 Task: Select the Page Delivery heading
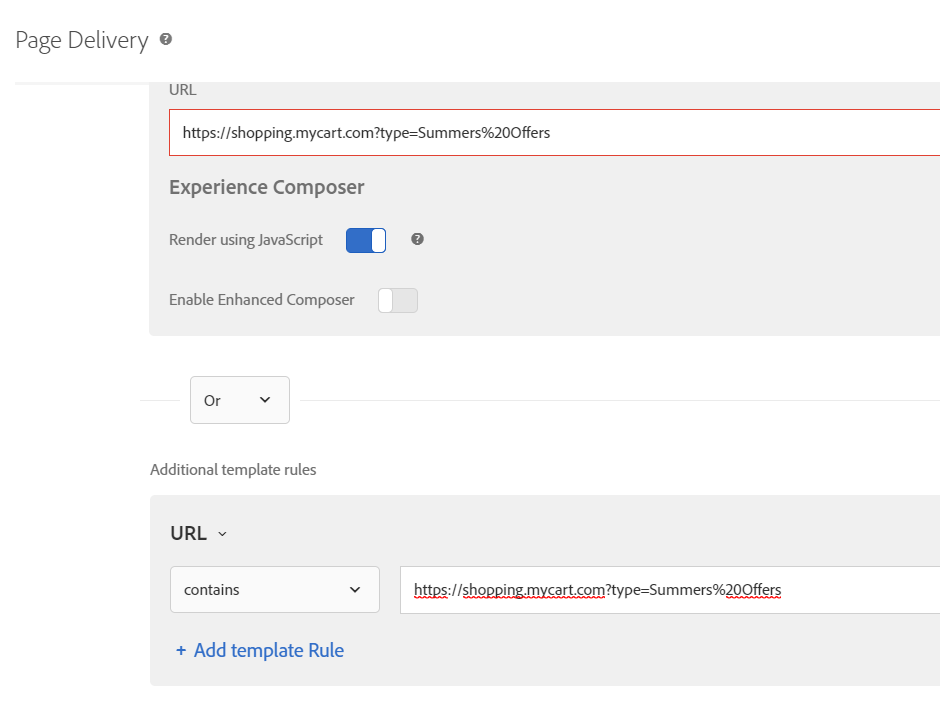click(82, 40)
